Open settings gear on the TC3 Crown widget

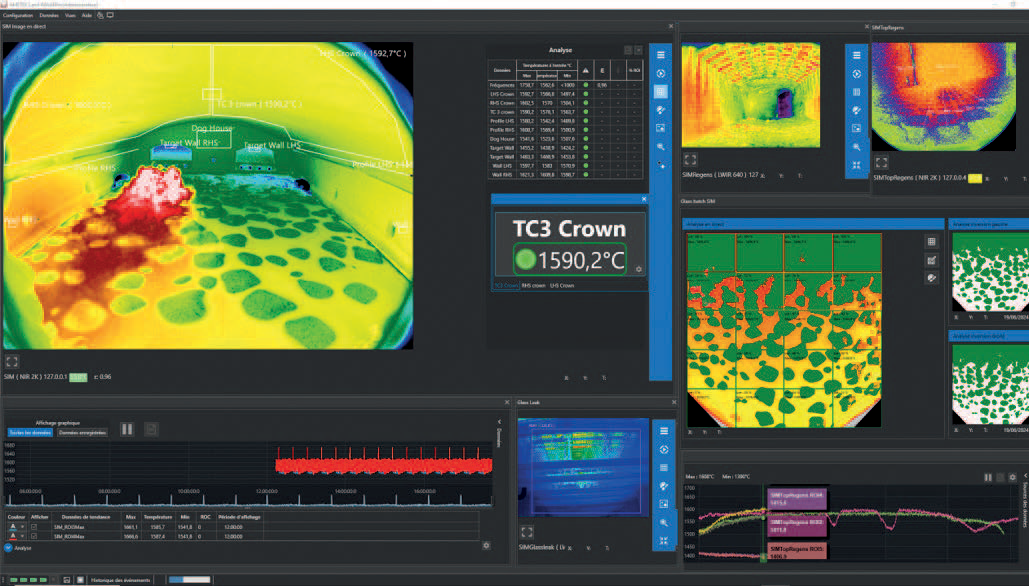tap(639, 269)
